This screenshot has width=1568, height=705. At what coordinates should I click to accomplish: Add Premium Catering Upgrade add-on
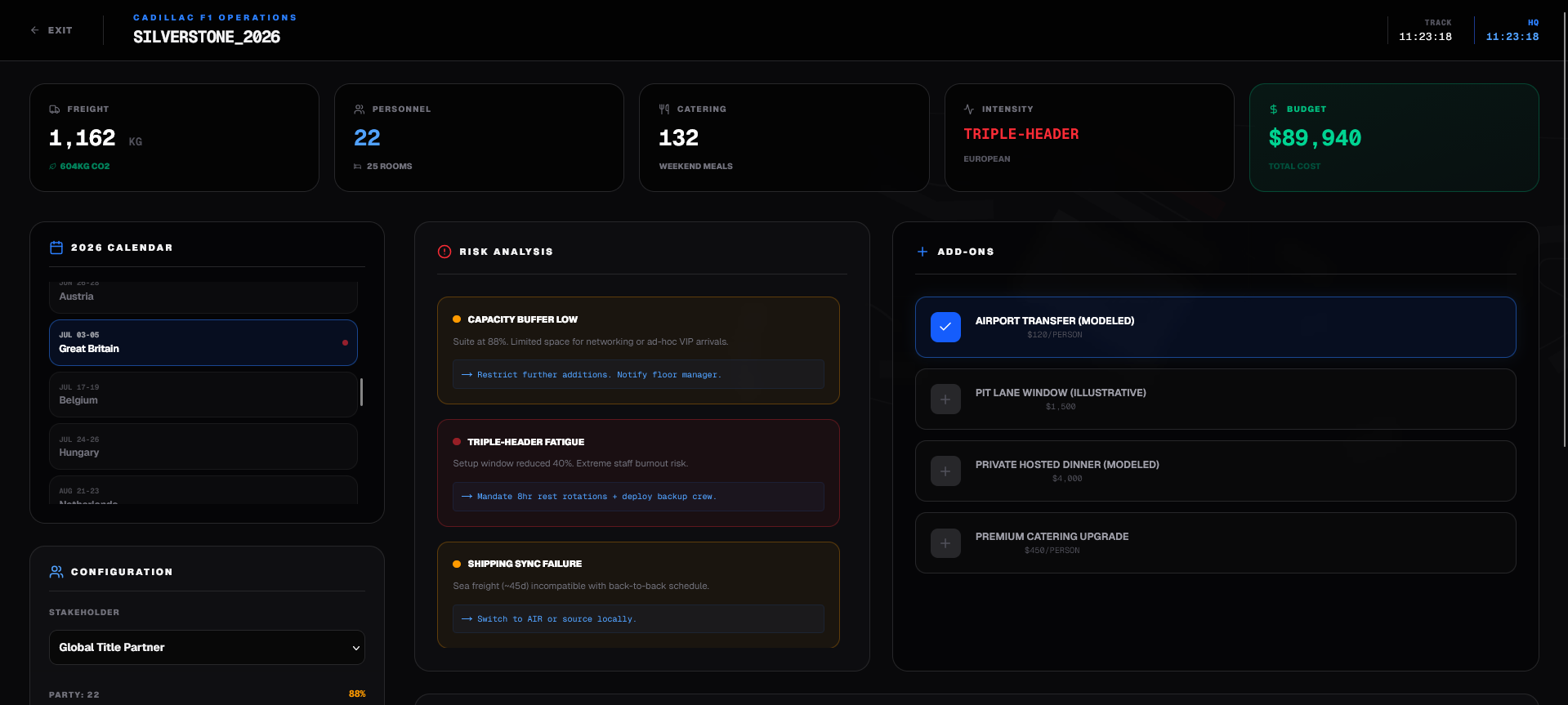(x=945, y=542)
